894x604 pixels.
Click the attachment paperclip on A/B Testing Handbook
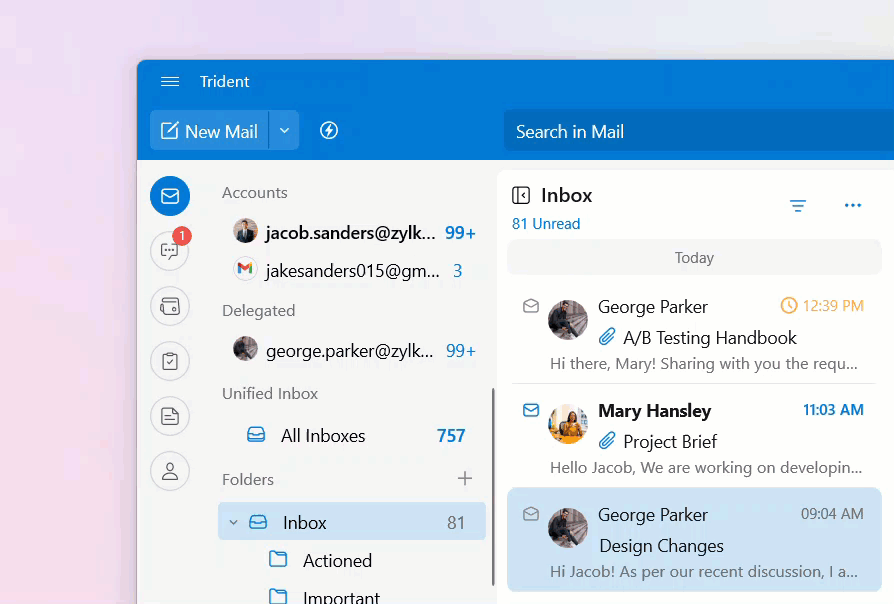coord(607,337)
